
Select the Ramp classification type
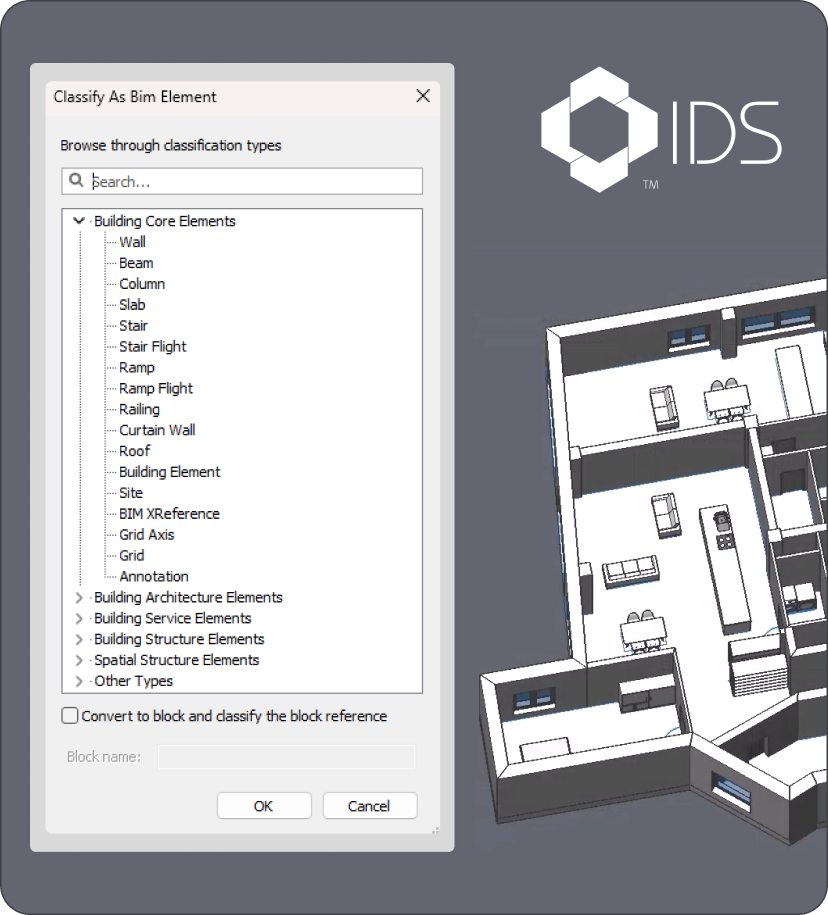pyautogui.click(x=137, y=367)
